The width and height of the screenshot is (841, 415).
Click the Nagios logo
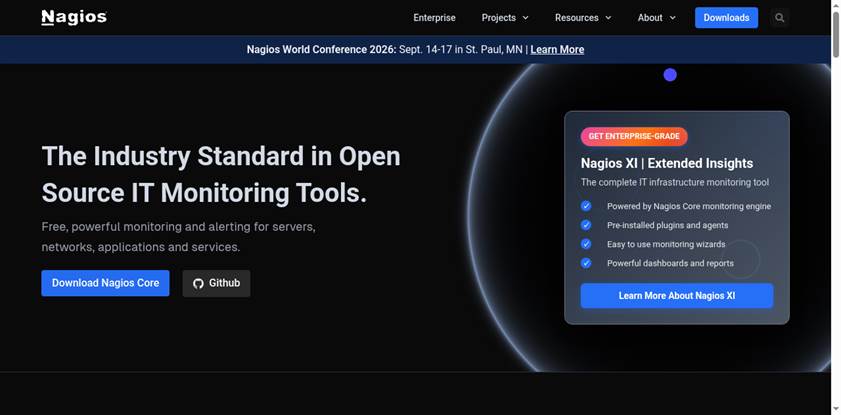coord(74,18)
